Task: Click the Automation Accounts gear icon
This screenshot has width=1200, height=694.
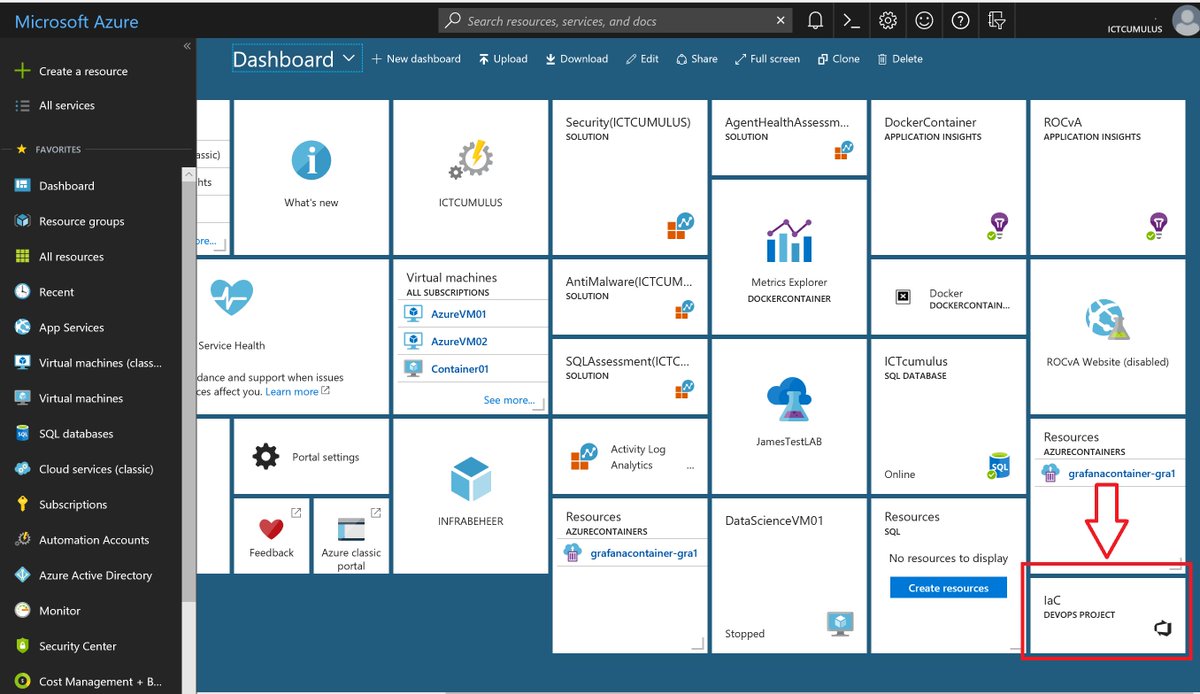Action: (x=22, y=540)
